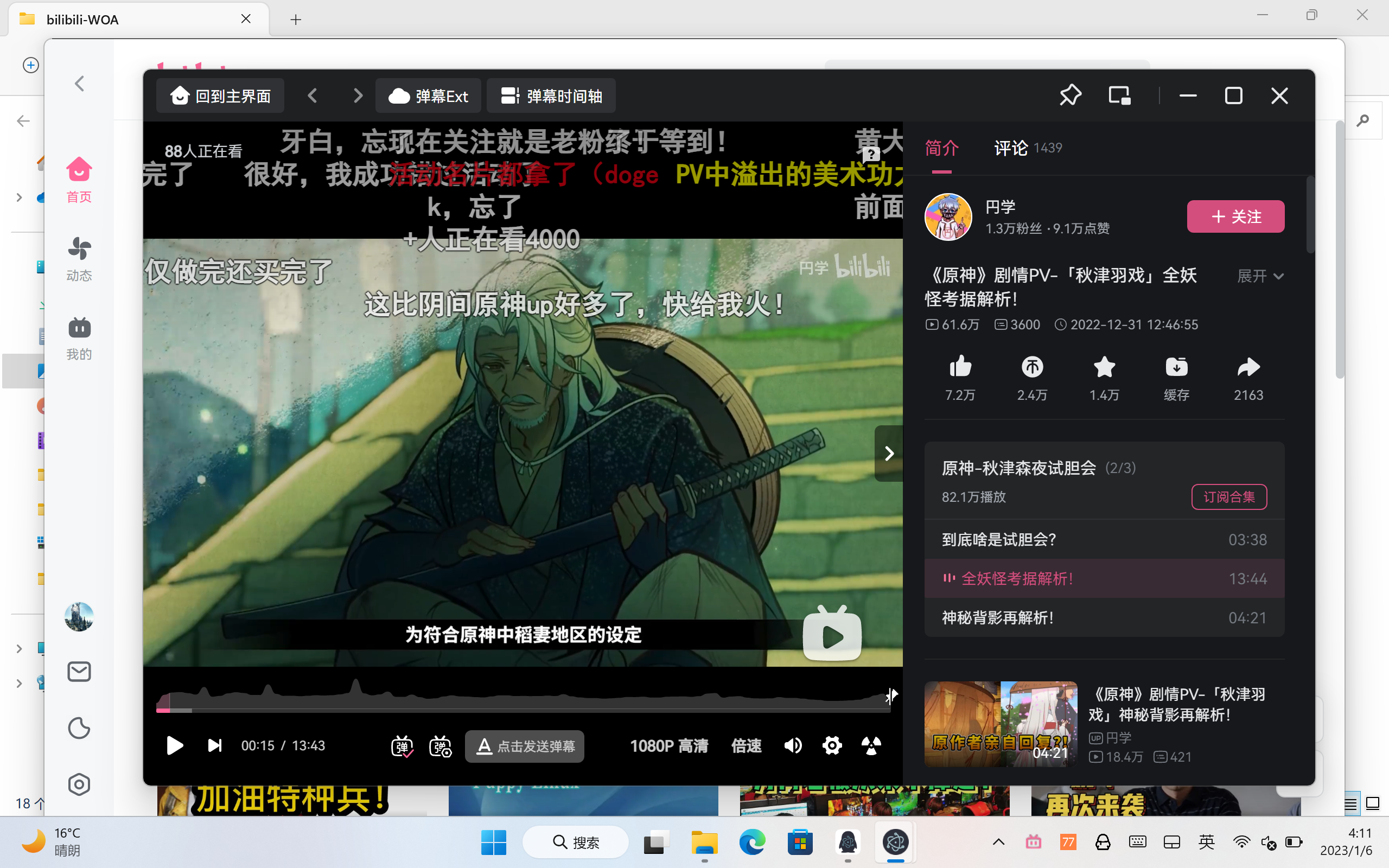Click the 订阅合集 subscribe button
The width and height of the screenshot is (1389, 868).
click(x=1229, y=496)
